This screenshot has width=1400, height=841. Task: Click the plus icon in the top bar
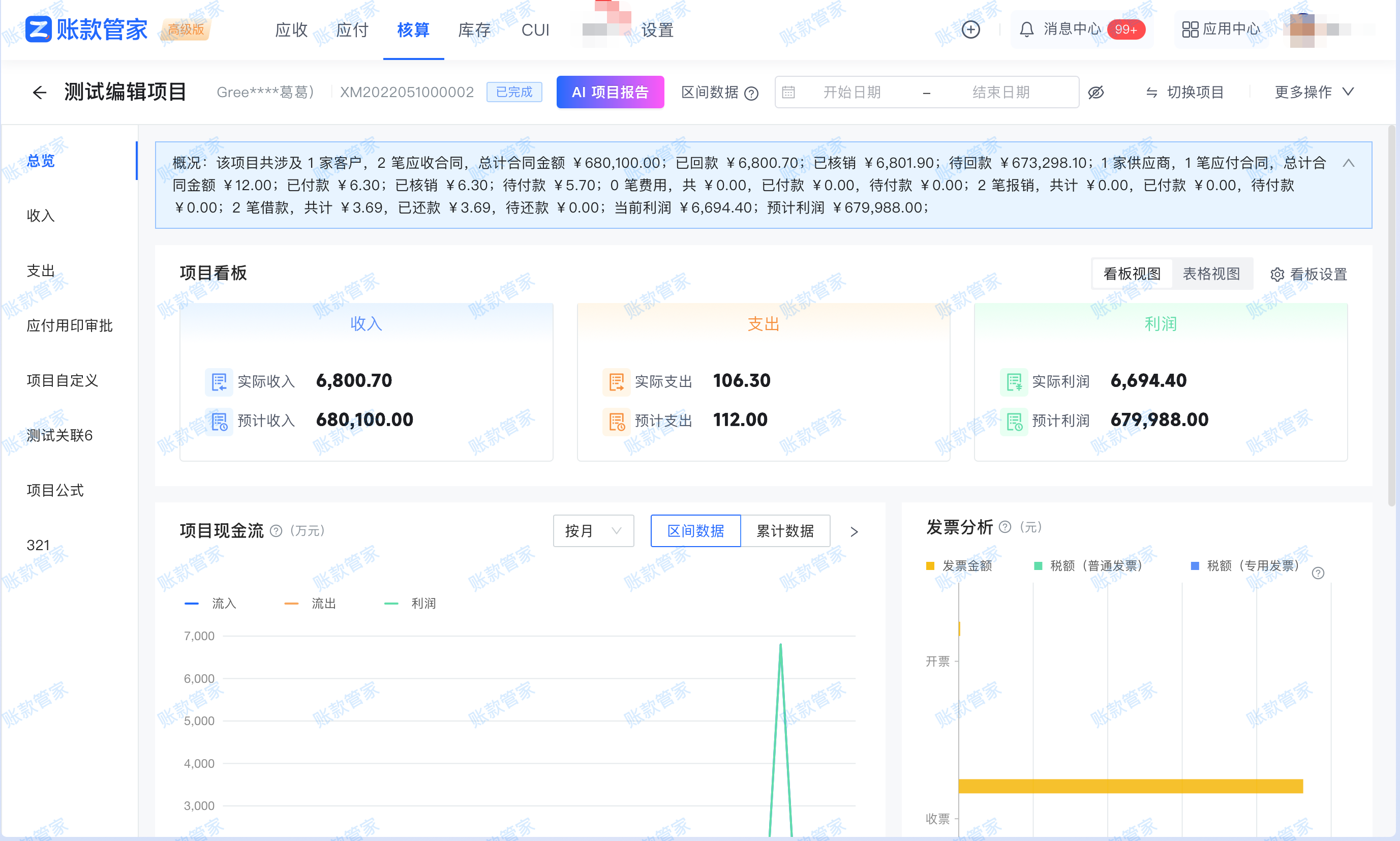click(970, 29)
